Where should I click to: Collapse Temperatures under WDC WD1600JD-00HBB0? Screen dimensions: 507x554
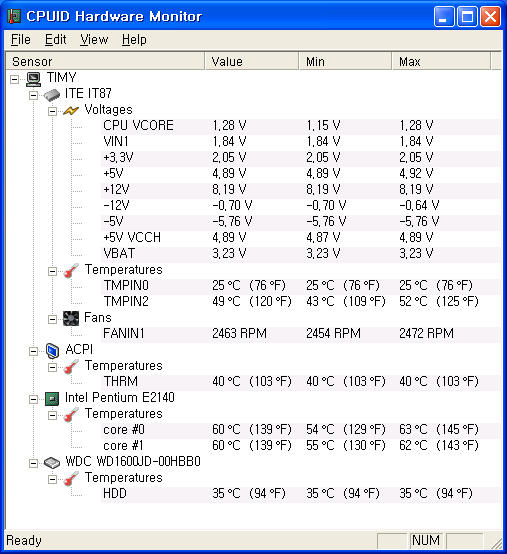pyautogui.click(x=52, y=479)
